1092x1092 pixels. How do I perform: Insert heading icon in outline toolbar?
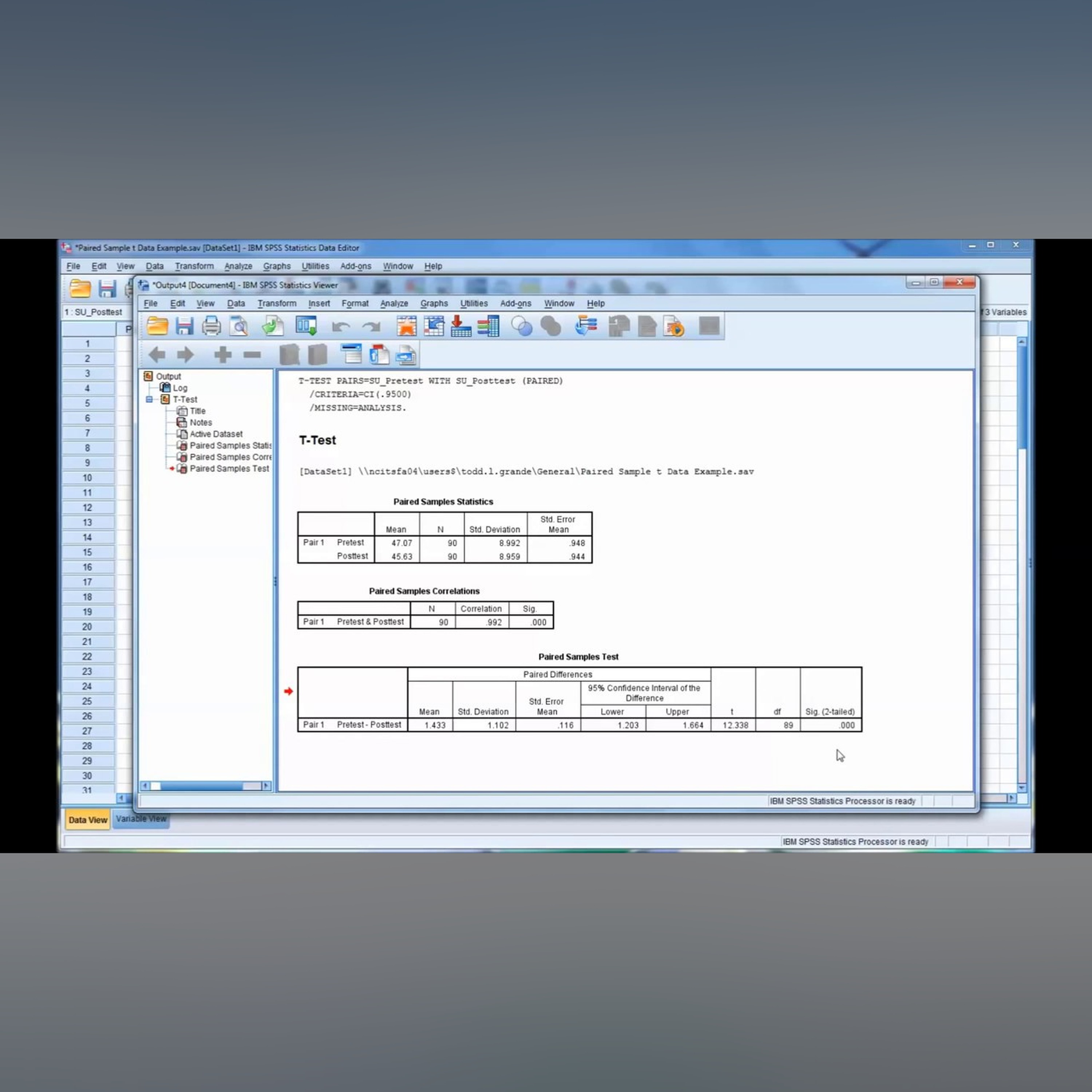point(351,355)
